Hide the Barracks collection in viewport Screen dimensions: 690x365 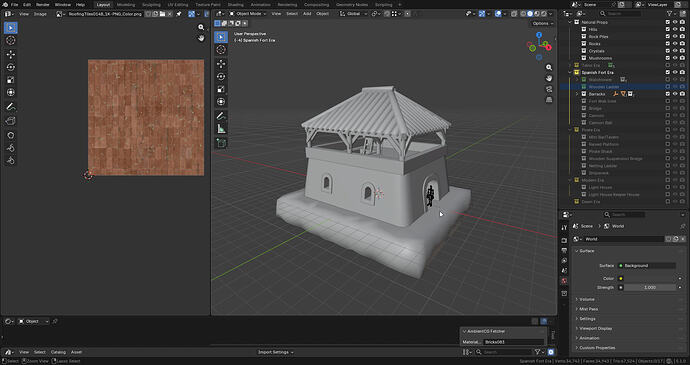point(675,94)
